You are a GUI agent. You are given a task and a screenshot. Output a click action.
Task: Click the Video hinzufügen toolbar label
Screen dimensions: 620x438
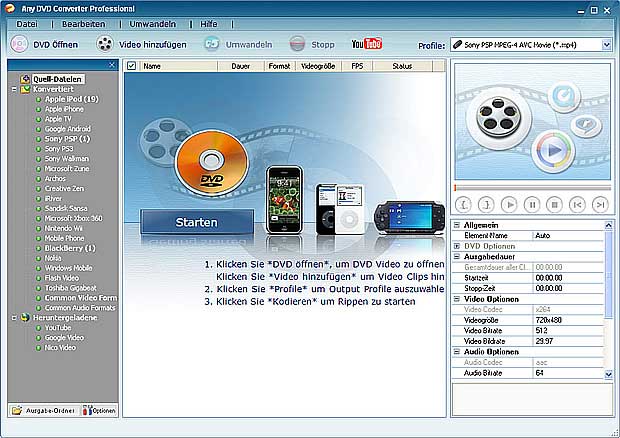click(153, 45)
